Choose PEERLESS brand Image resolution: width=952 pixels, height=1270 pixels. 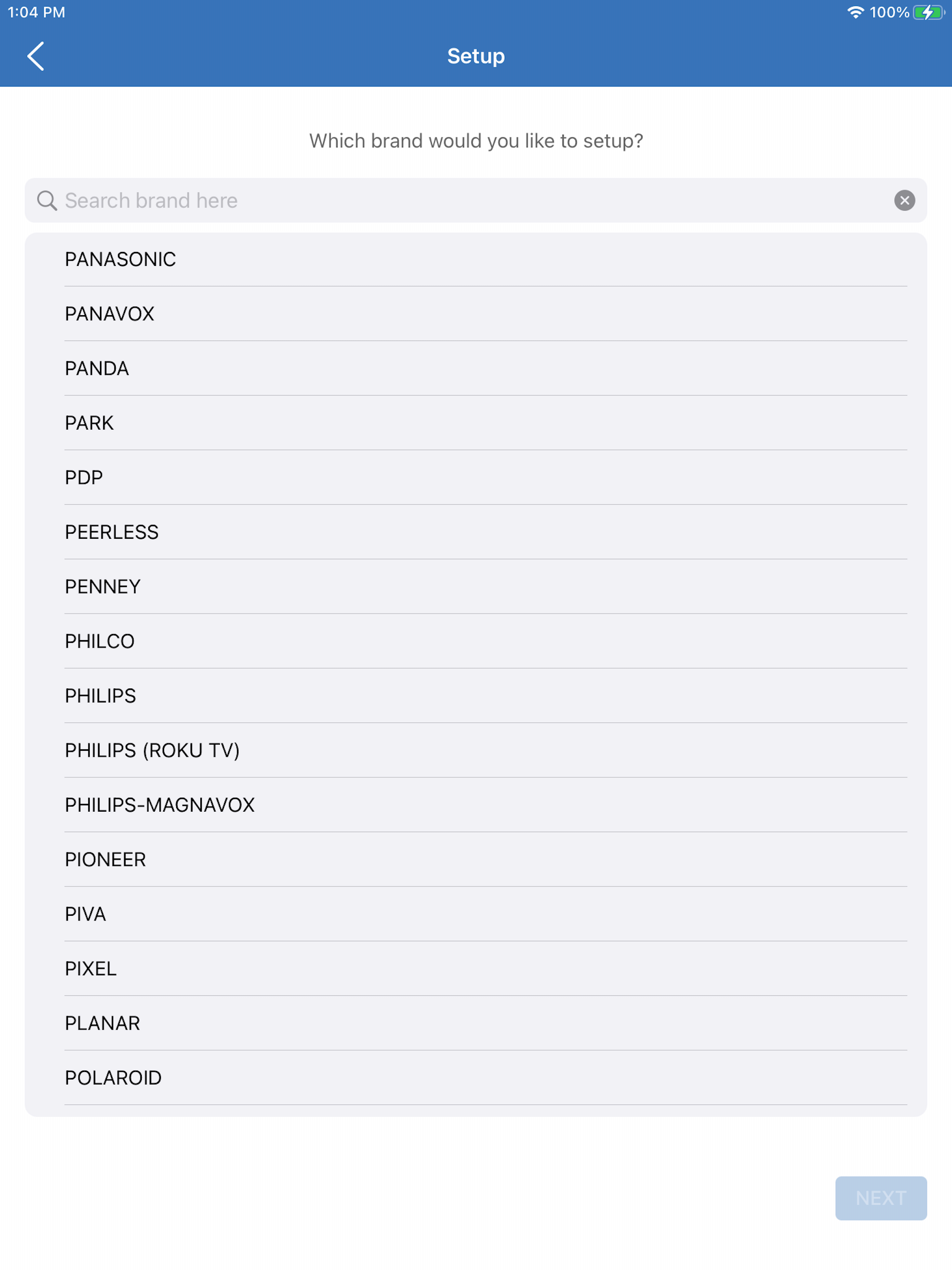click(x=476, y=532)
